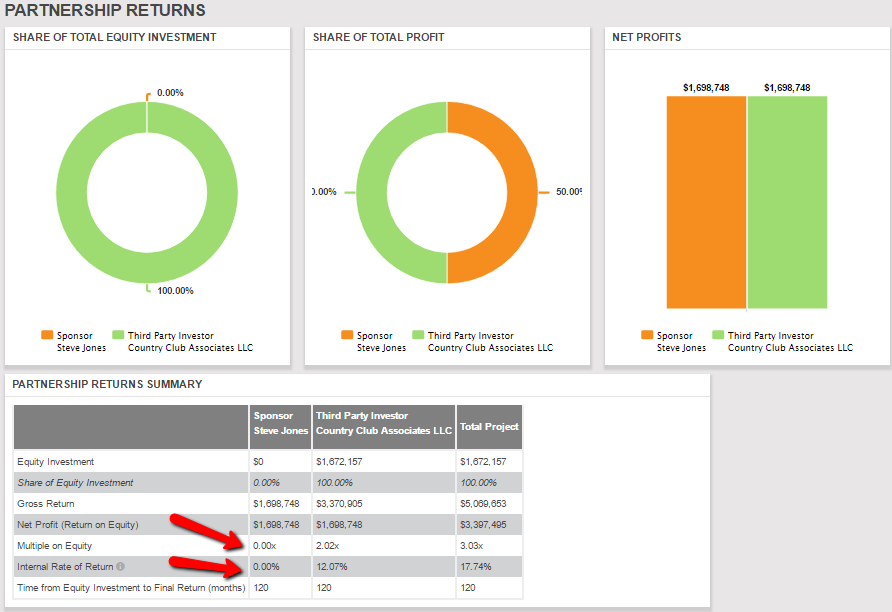
Task: Click green Third Party Investor swatch in equity chart
Action: [118, 336]
